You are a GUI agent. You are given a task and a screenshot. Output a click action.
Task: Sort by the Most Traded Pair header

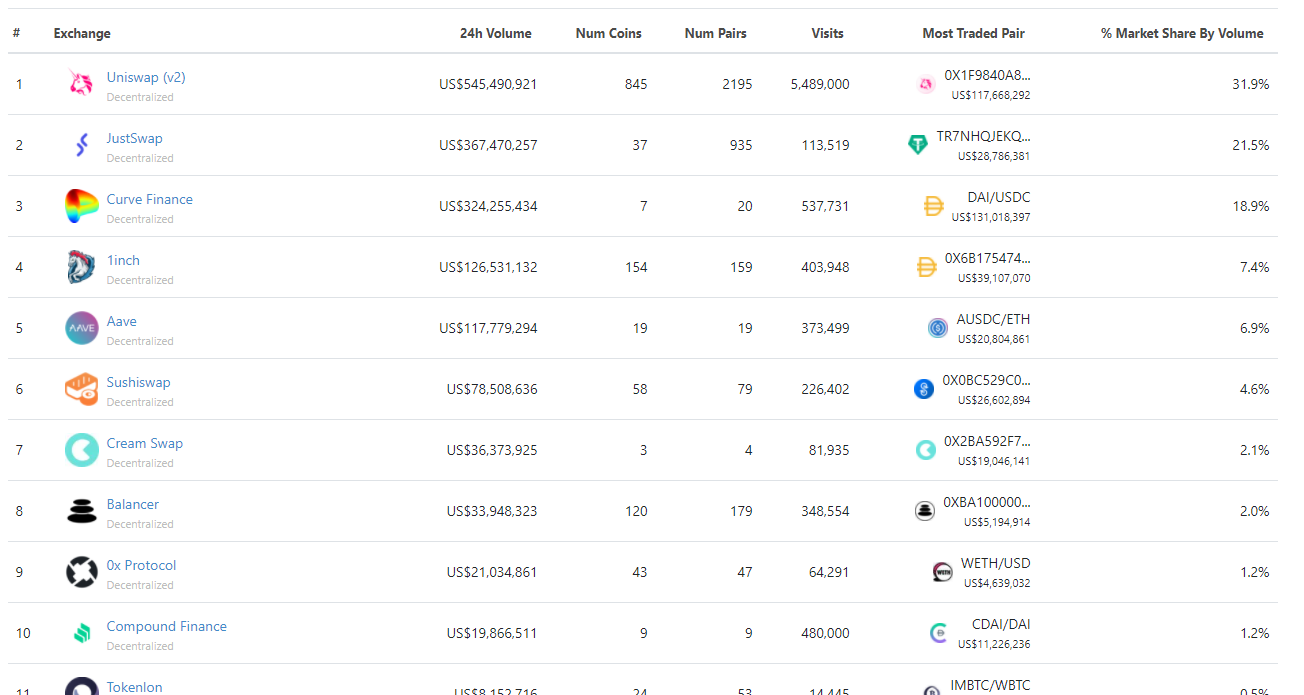pos(974,33)
